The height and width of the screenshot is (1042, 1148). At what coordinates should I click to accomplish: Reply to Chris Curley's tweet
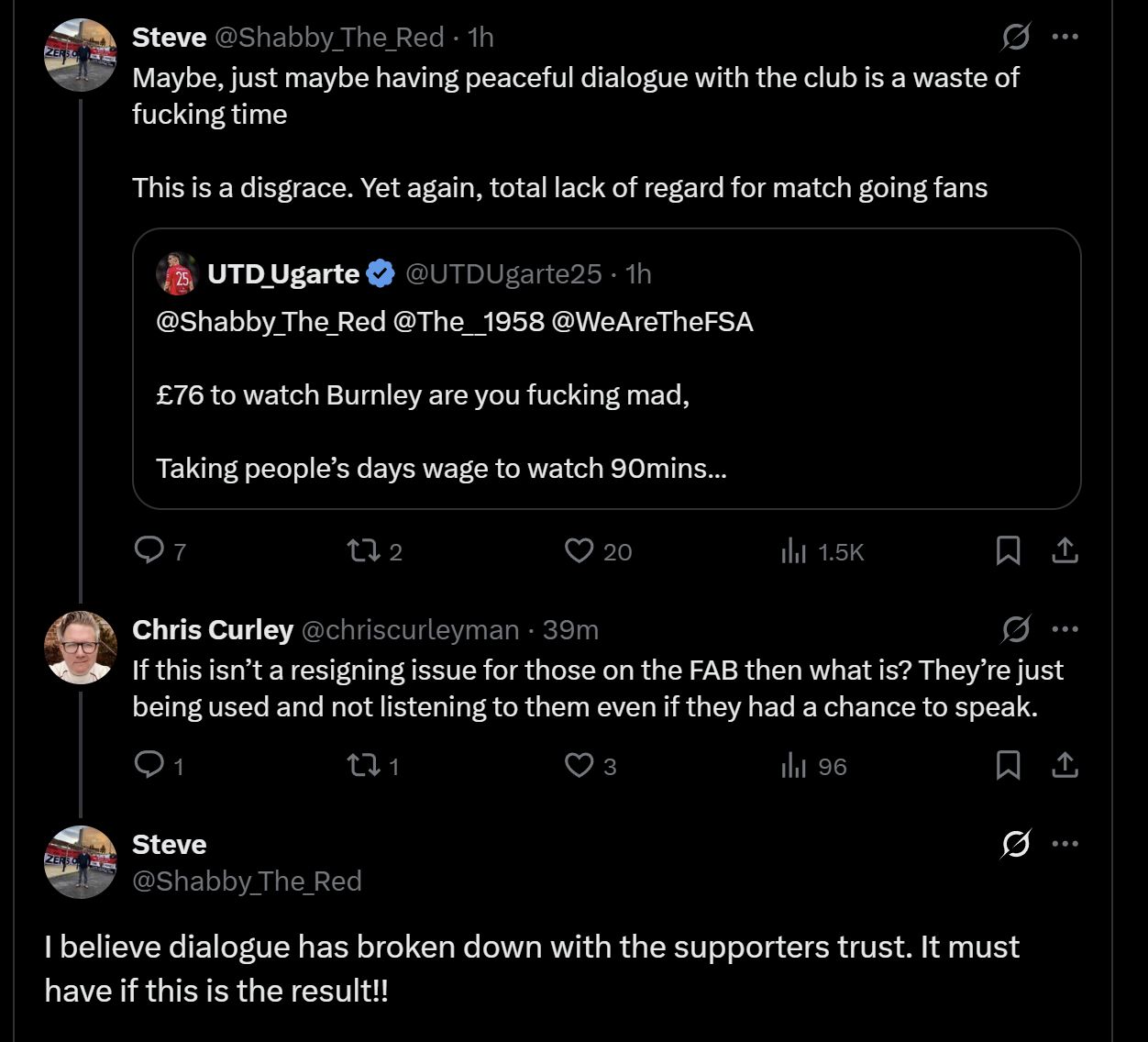(149, 765)
